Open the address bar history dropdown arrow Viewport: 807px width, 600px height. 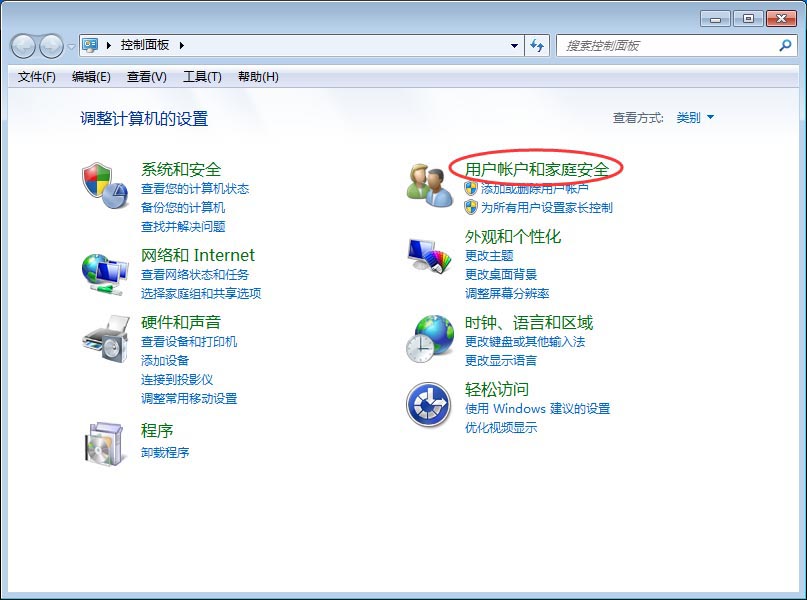[514, 45]
